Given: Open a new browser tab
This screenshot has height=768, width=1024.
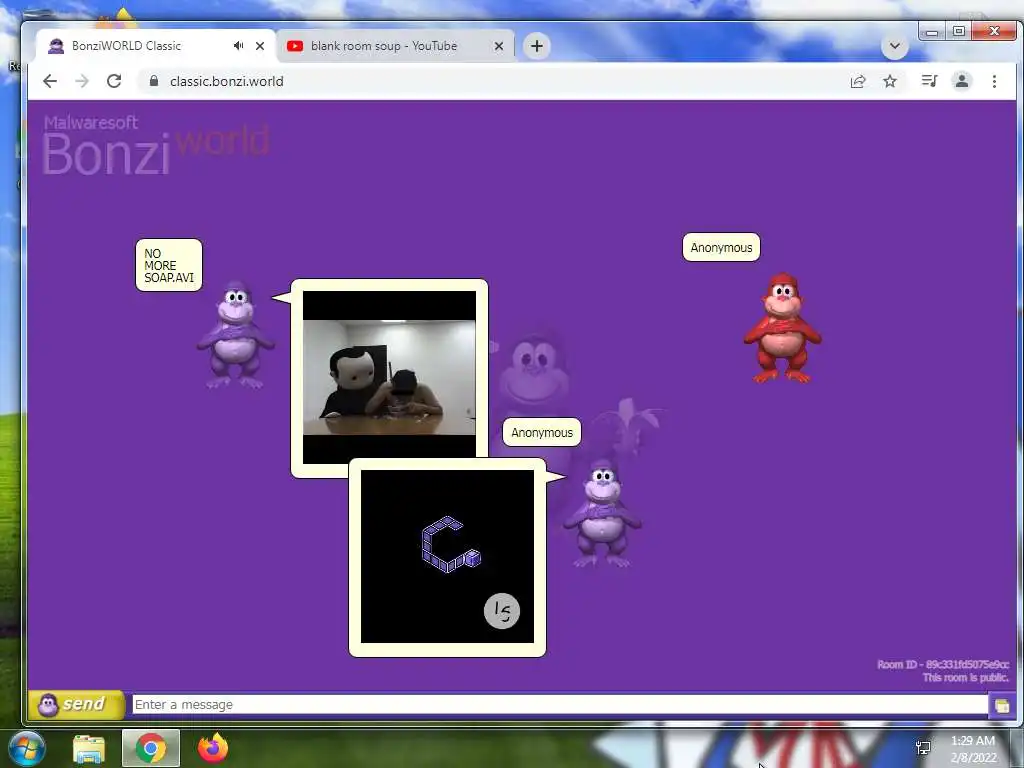Looking at the screenshot, I should [537, 46].
